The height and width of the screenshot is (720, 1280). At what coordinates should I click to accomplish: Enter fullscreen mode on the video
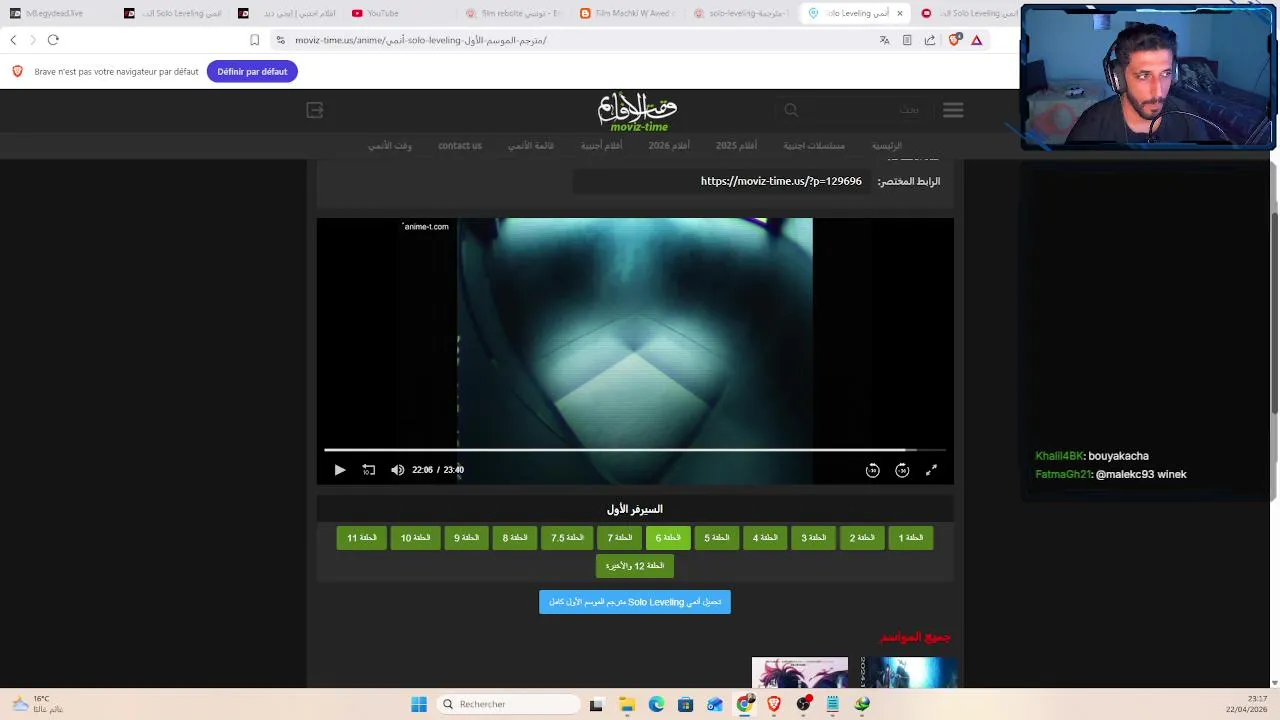(931, 470)
